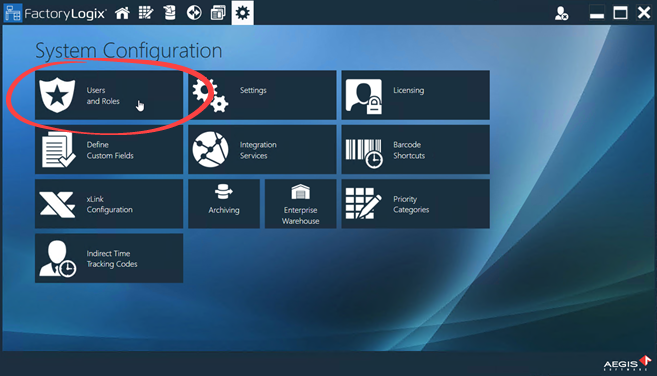Image resolution: width=657 pixels, height=376 pixels.
Task: Click the barcode clock icon
Action: pos(364,154)
